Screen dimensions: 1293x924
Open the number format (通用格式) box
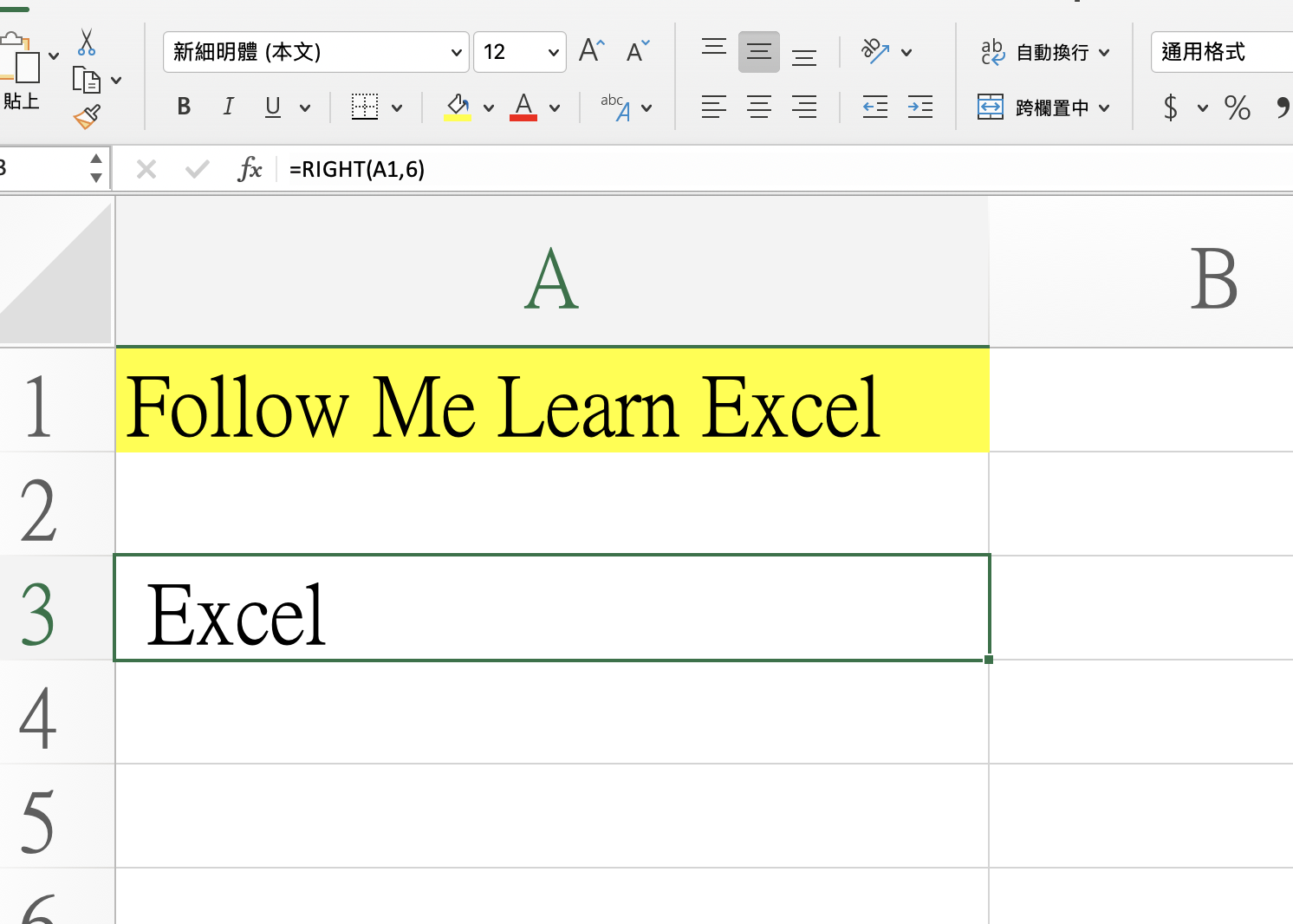click(1222, 52)
